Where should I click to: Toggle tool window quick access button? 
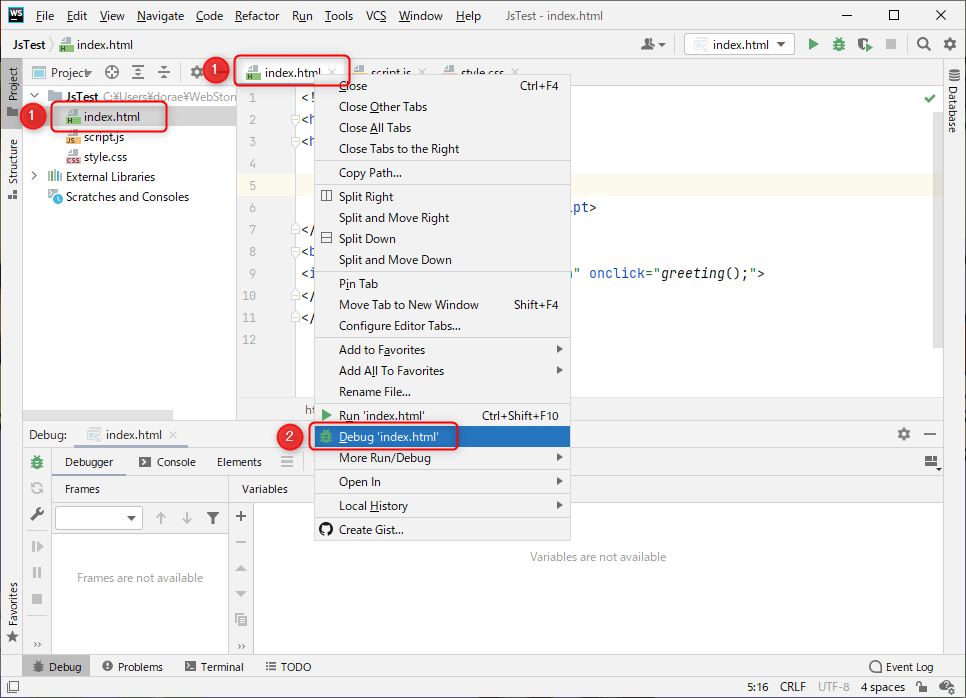pos(12,686)
